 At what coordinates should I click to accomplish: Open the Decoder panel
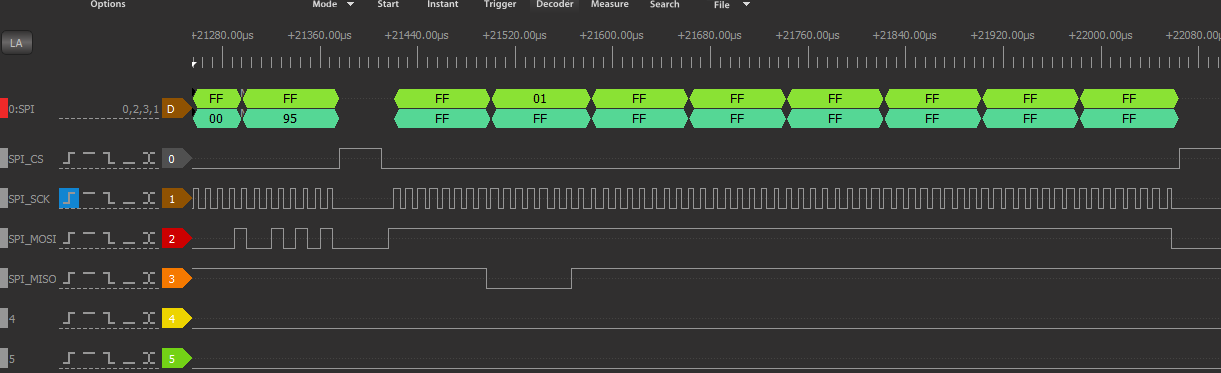[554, 5]
